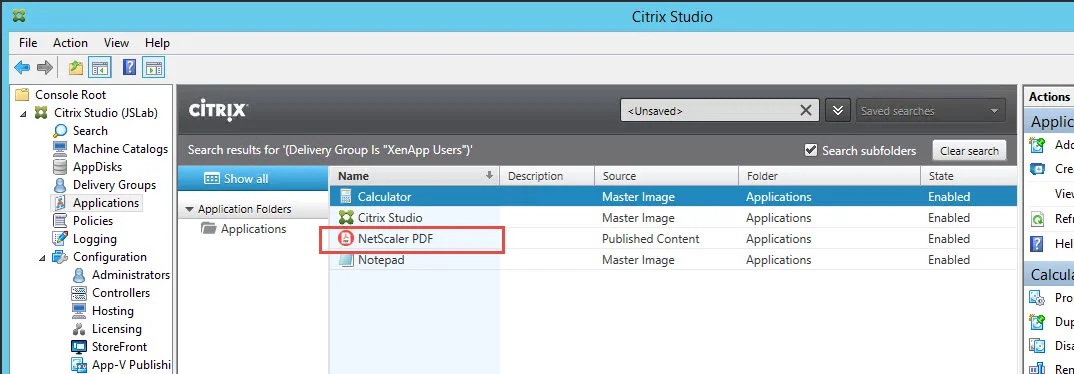Screen dimensions: 1074x374
Task: Click the Show all button
Action: (253, 178)
